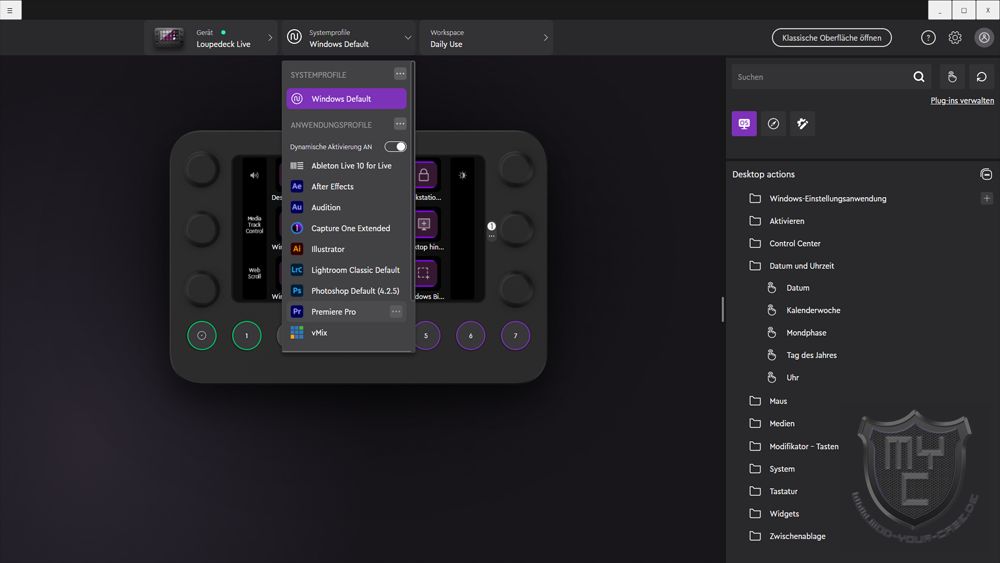Select Ableton Live 10 for Live profile
The height and width of the screenshot is (563, 1000).
click(x=346, y=166)
